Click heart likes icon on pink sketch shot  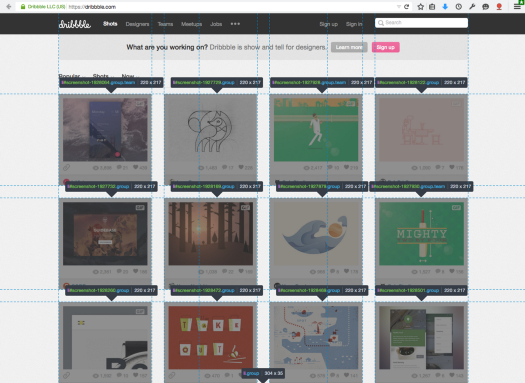pyautogui.click(x=452, y=167)
